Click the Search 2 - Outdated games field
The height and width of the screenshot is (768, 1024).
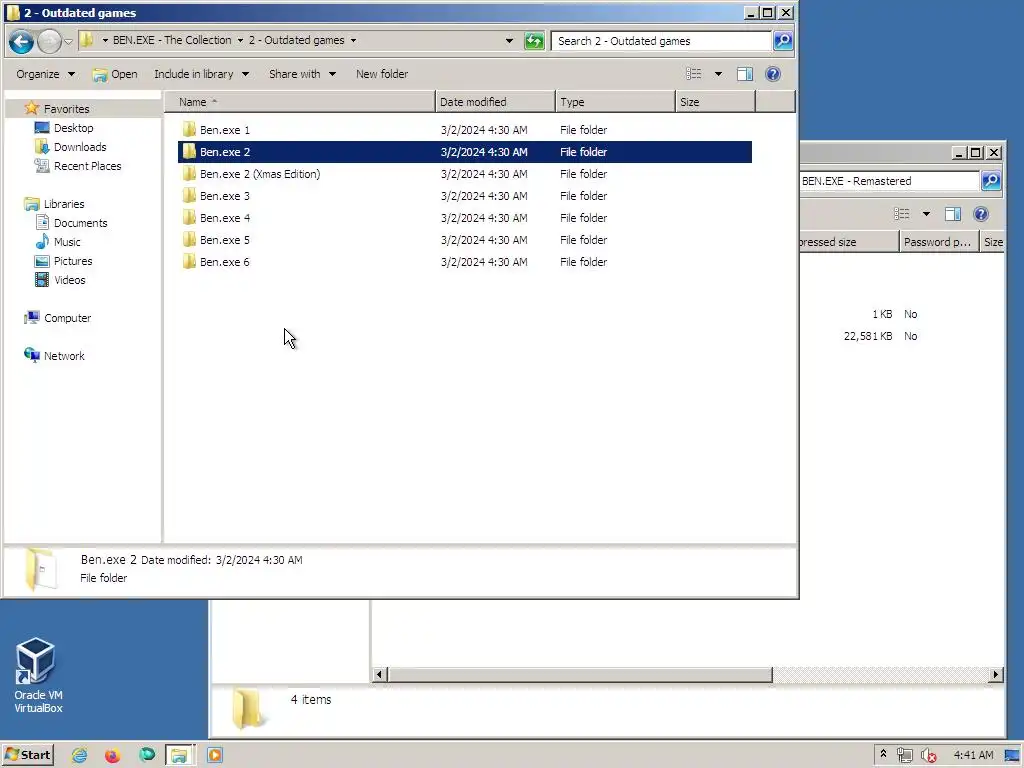tap(661, 41)
